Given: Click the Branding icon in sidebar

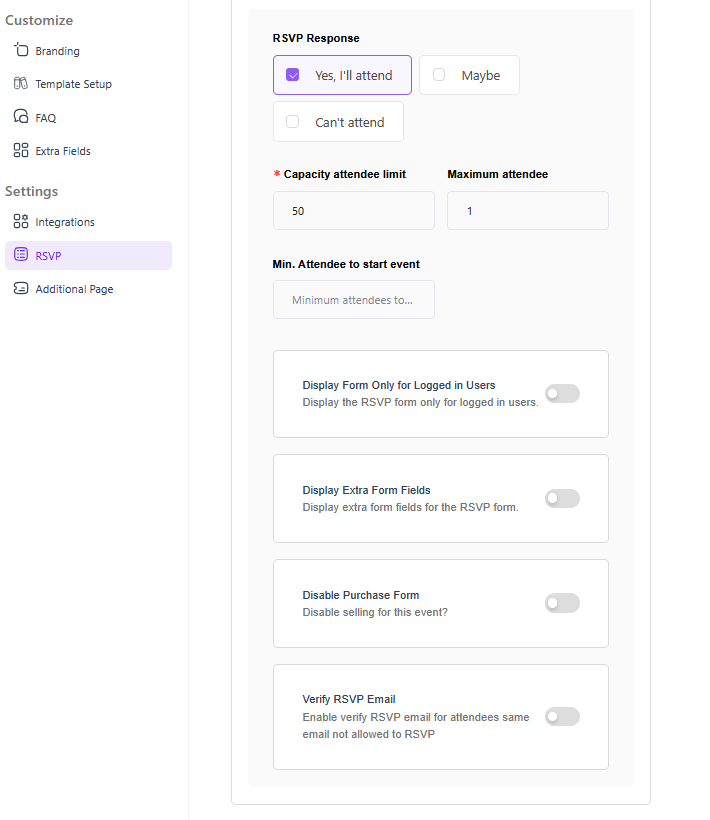Looking at the screenshot, I should tap(20, 50).
